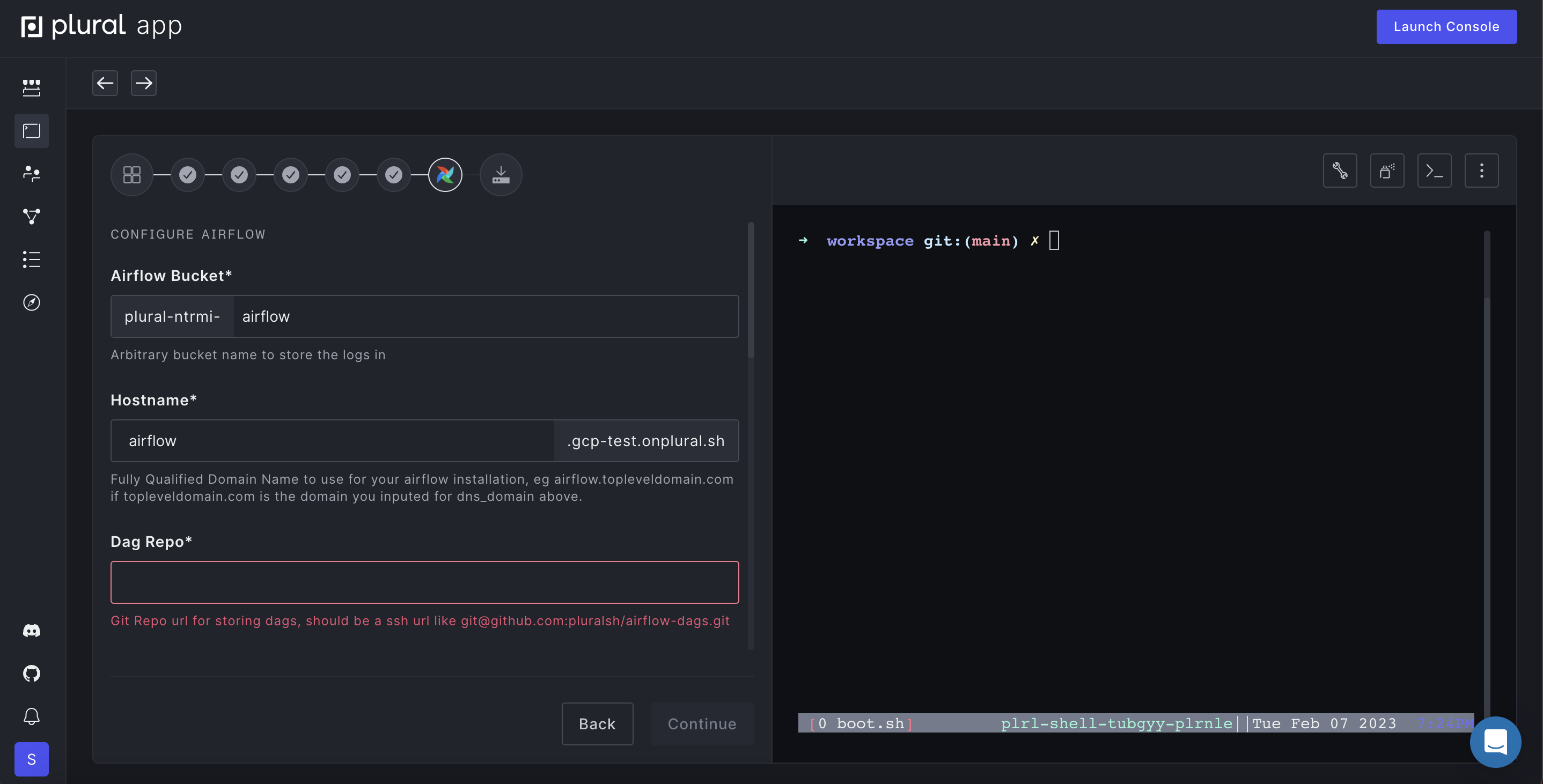Click the compass explore icon
This screenshot has width=1543, height=784.
coord(31,302)
